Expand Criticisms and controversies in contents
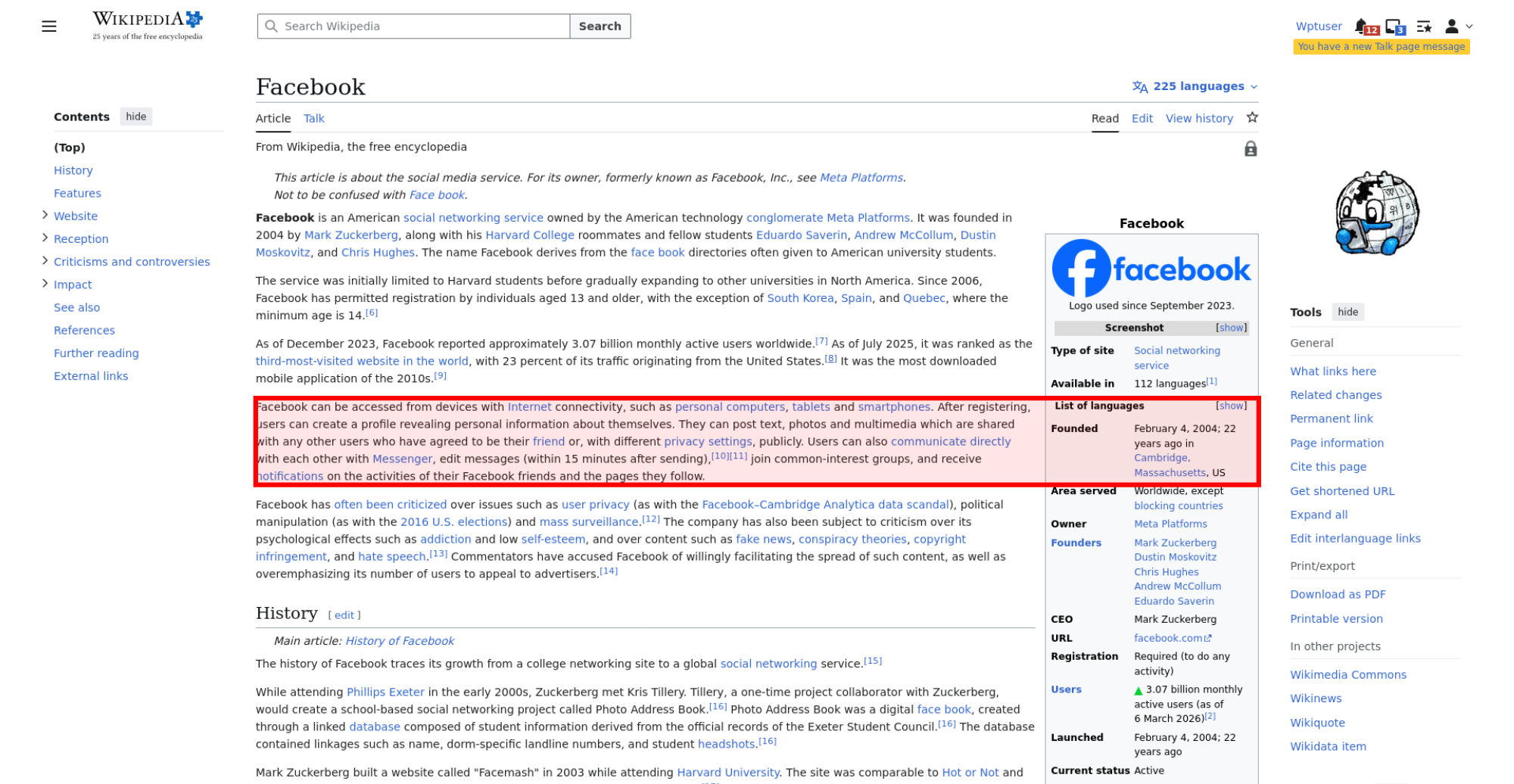Viewport: 1514px width, 784px height. pos(45,261)
